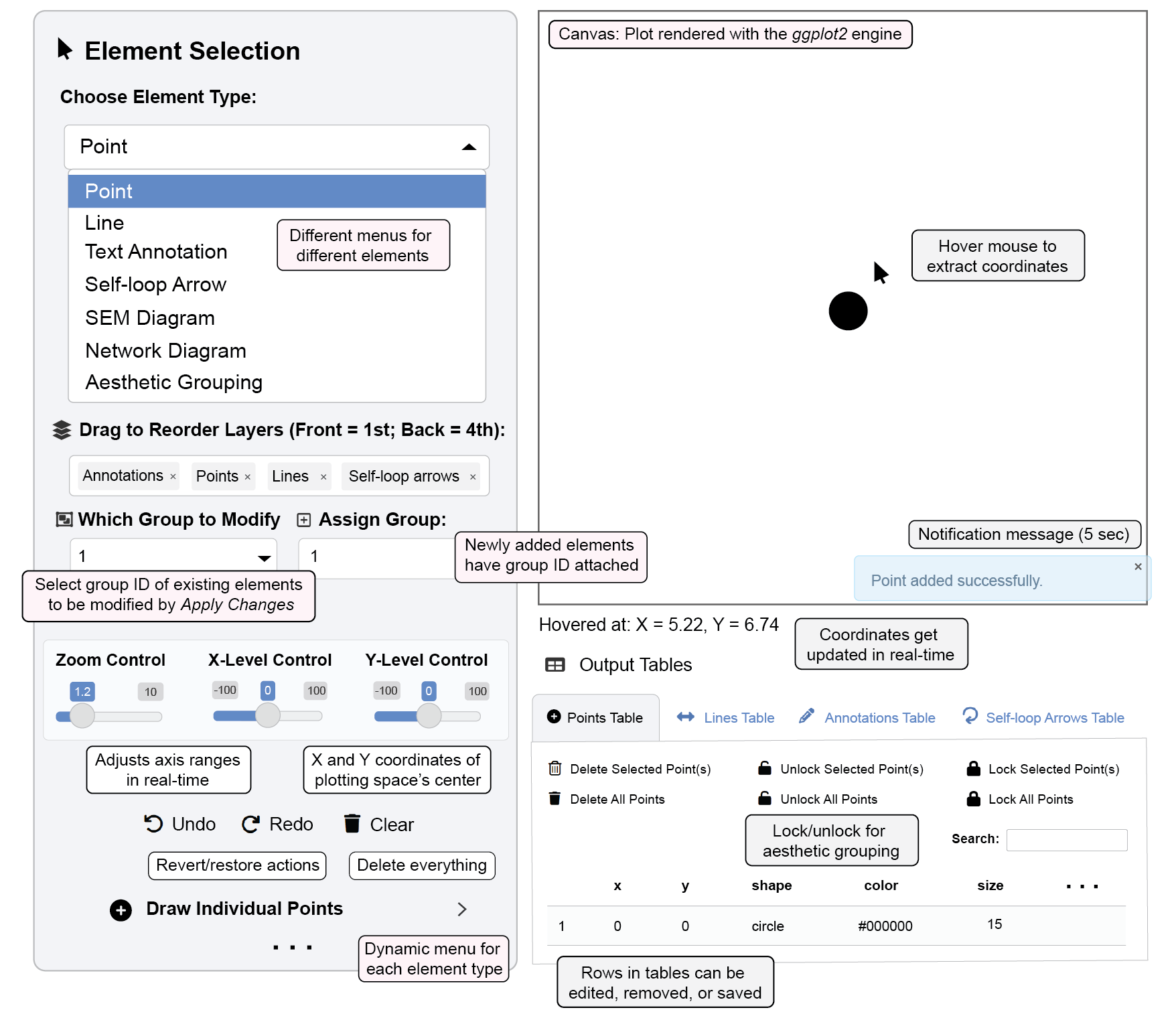Remove the Lines layer tag

[323, 477]
